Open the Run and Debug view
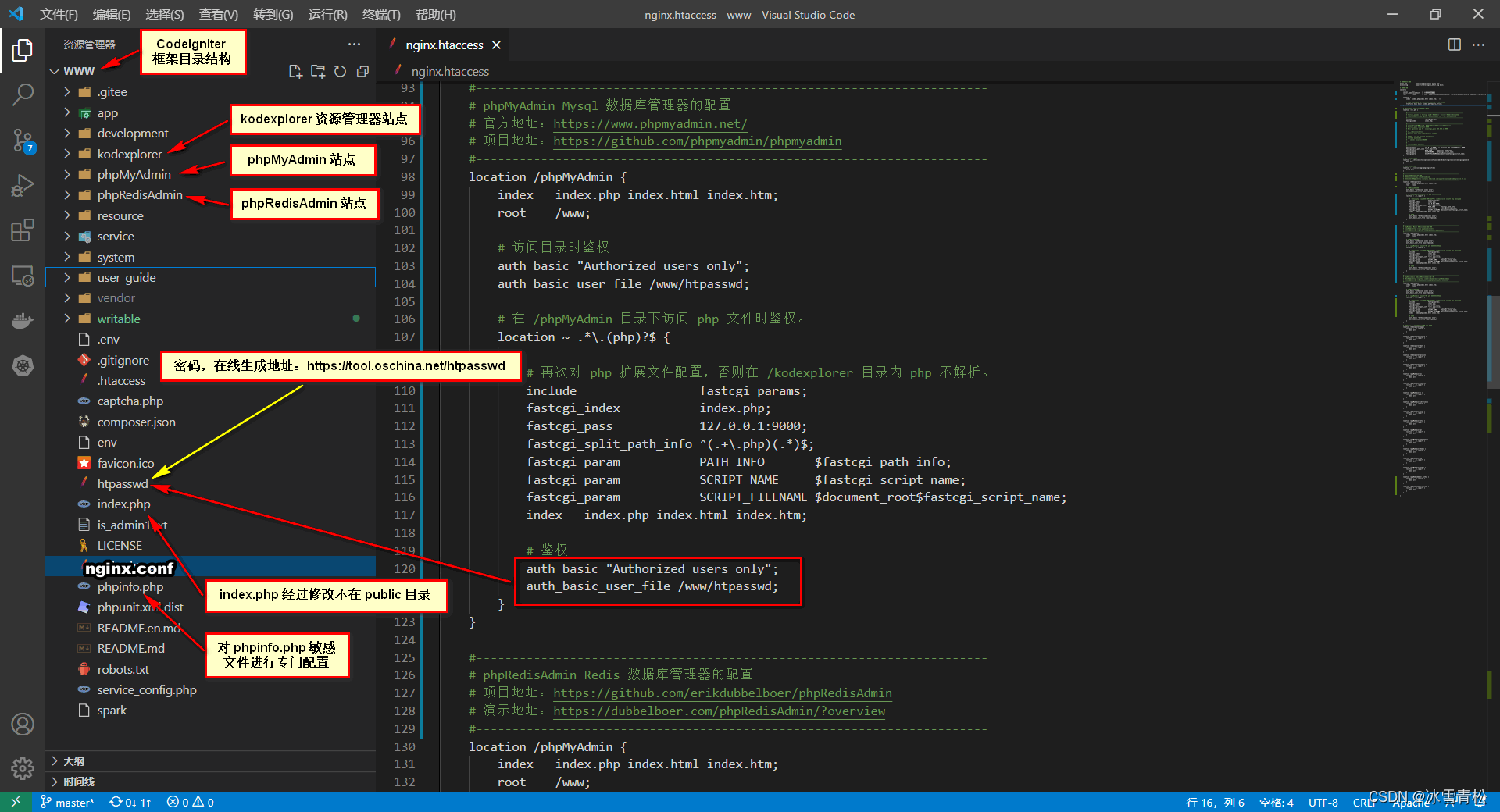This screenshot has width=1500, height=812. click(x=23, y=186)
